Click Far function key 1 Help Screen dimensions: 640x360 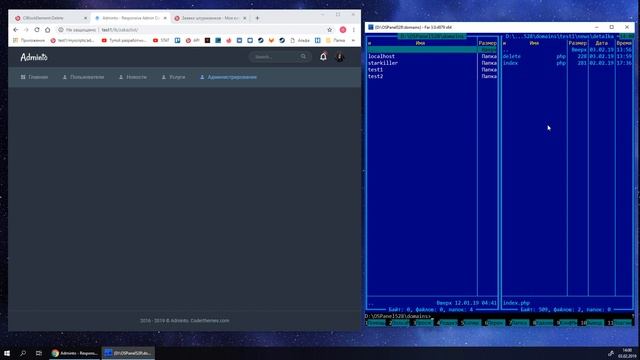coord(375,323)
